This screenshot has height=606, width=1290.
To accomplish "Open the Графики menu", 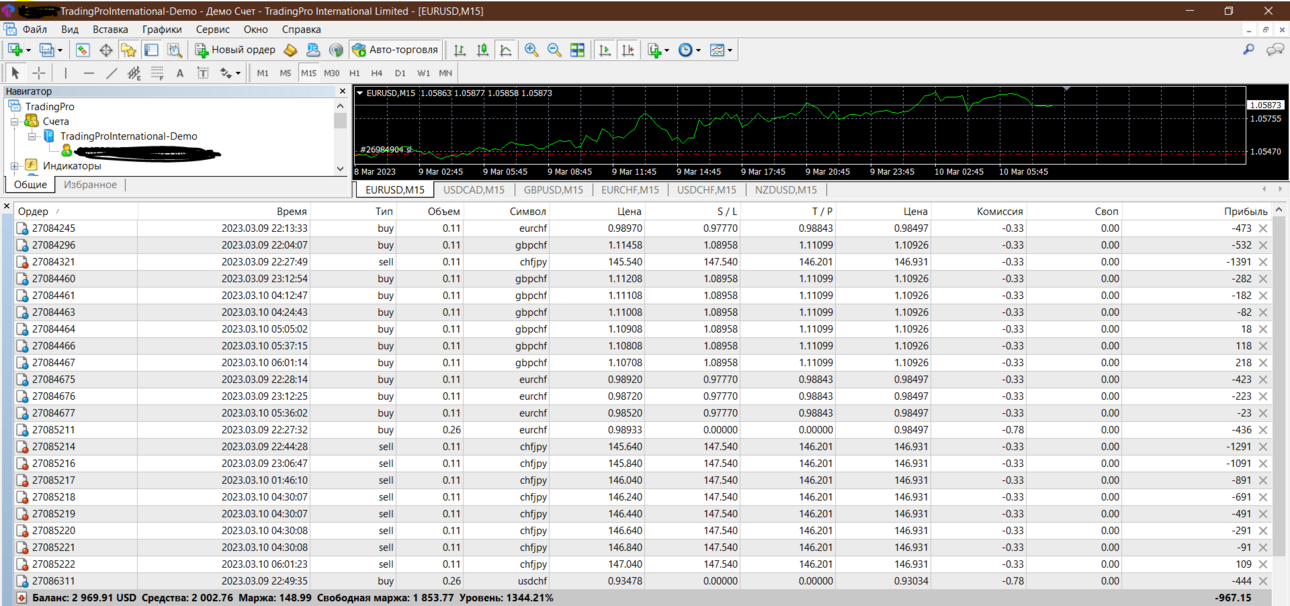I will point(162,29).
